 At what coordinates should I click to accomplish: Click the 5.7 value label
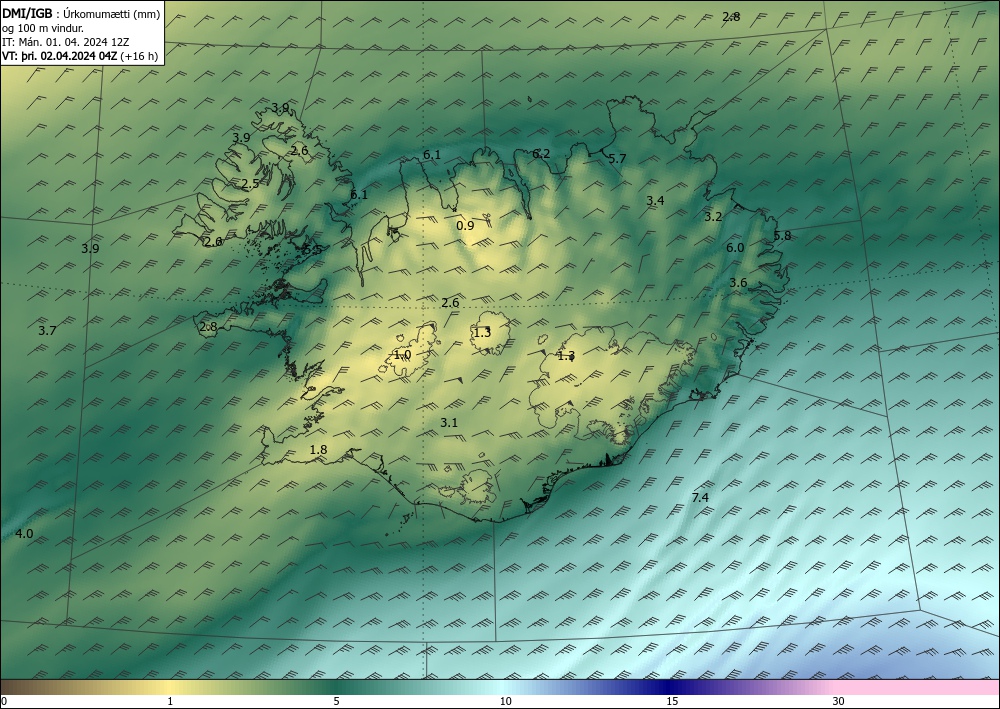(617, 159)
